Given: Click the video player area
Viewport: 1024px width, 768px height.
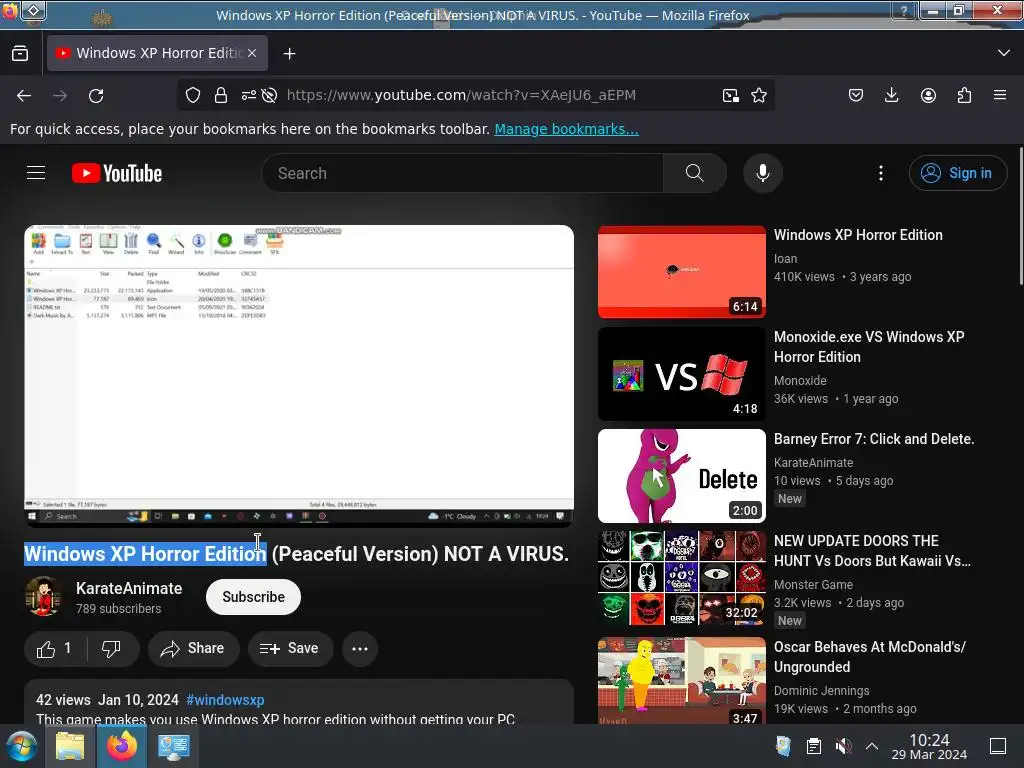Looking at the screenshot, I should pyautogui.click(x=299, y=376).
